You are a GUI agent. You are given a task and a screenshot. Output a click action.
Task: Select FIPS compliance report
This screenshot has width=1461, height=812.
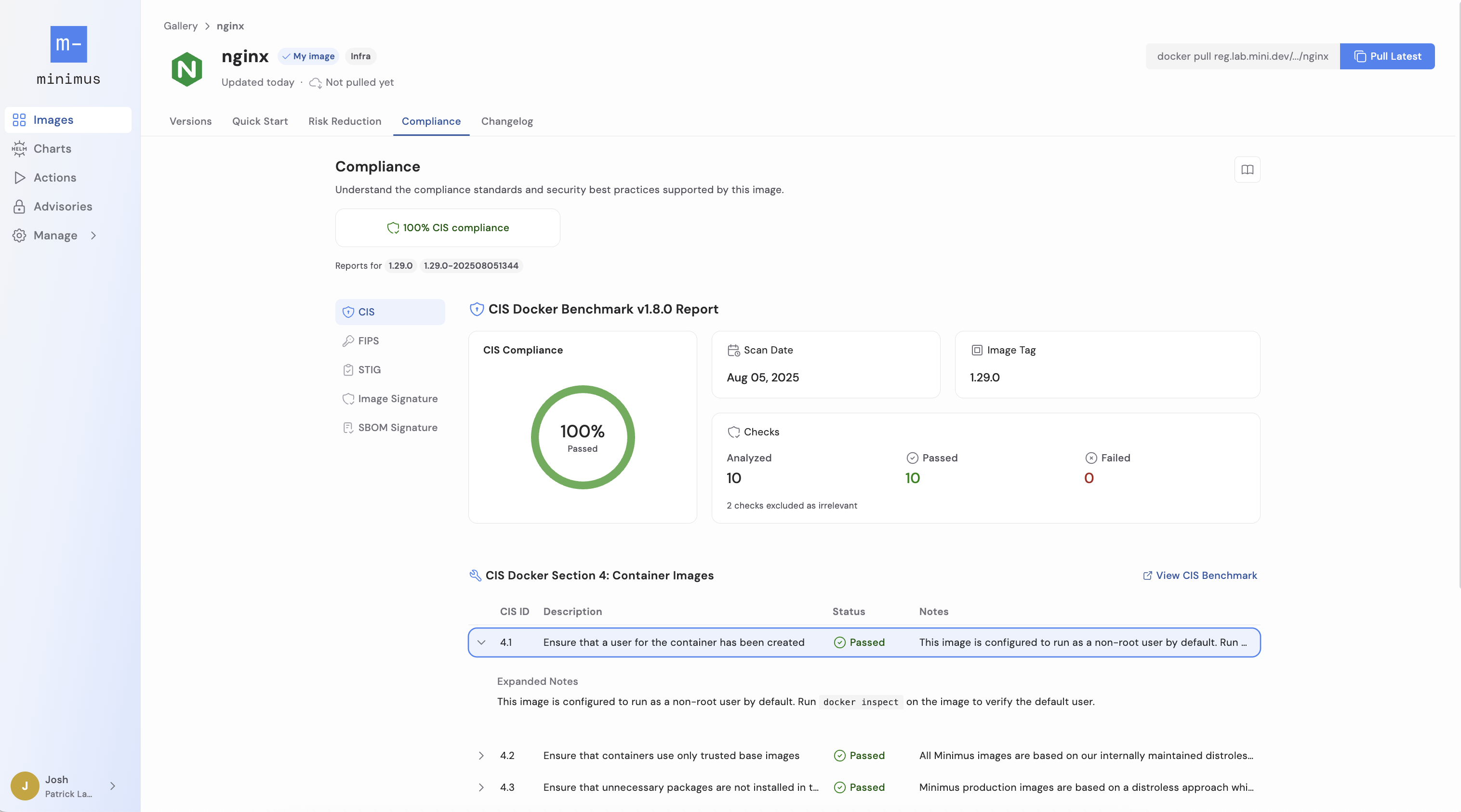[390, 341]
